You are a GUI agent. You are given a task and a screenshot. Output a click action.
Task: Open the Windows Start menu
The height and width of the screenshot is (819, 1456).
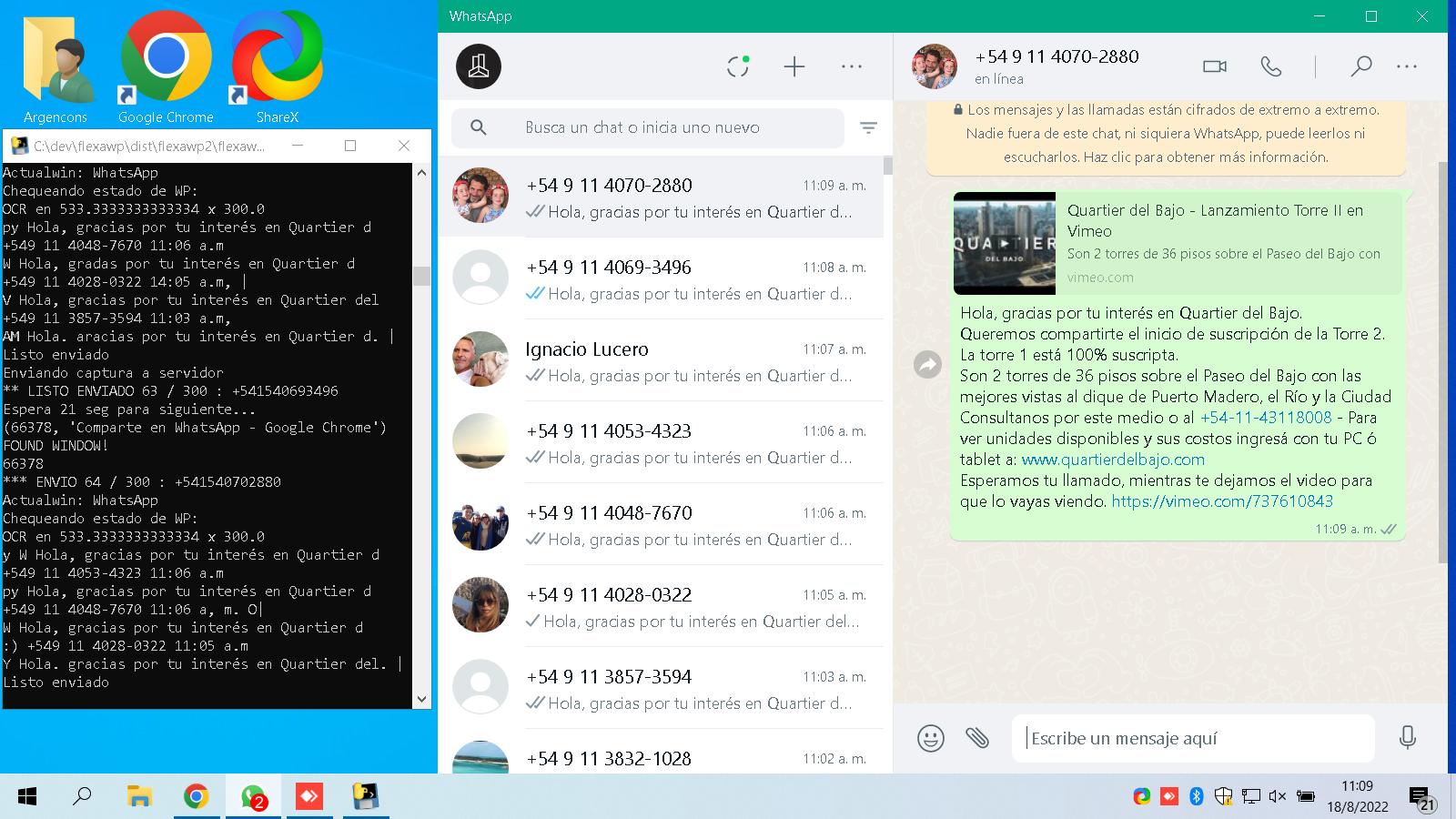tap(27, 797)
